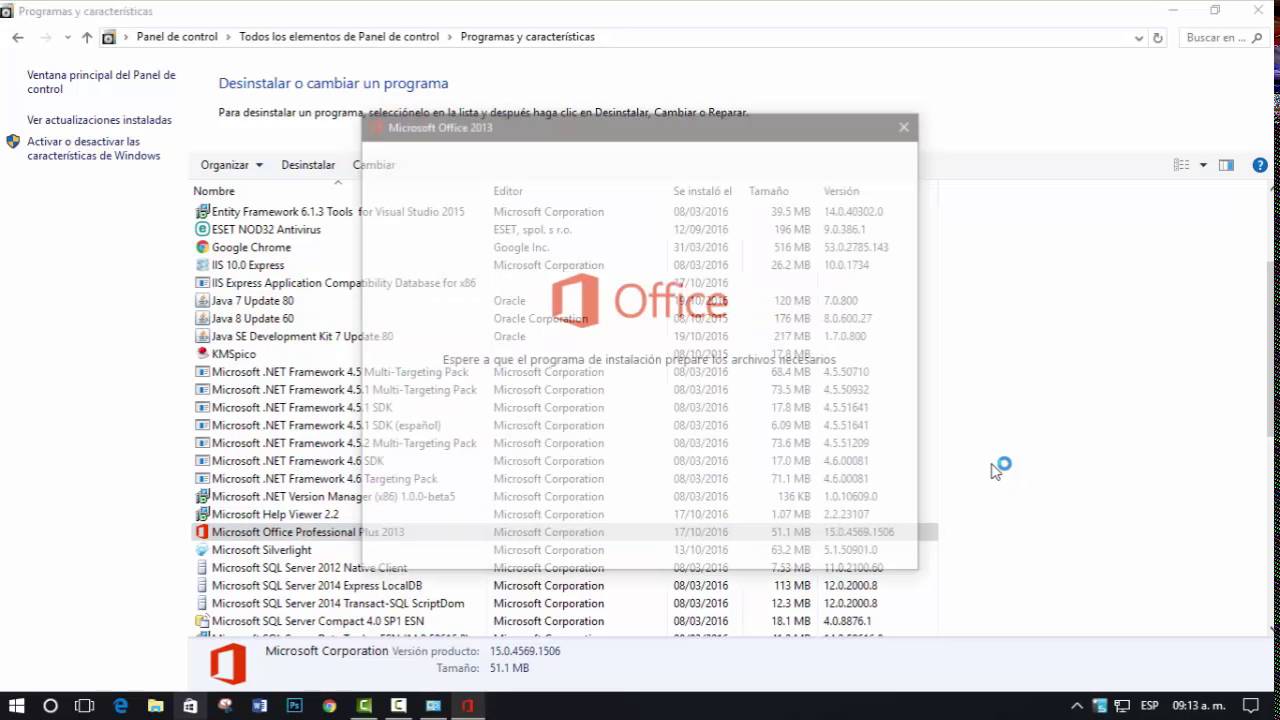Sort the list by the Nombre column
Viewport: 1280px width, 720px height.
[x=214, y=191]
